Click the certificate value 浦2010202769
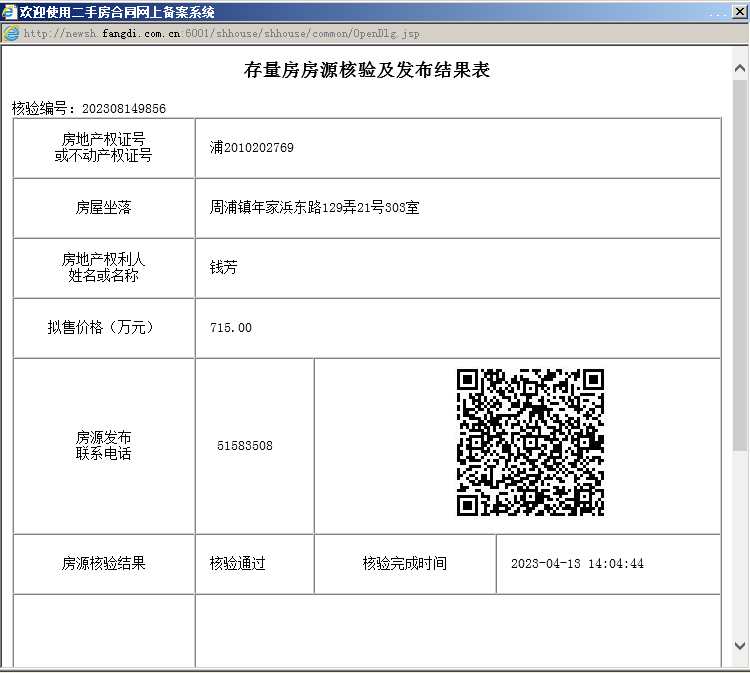The height and width of the screenshot is (673, 750). click(x=252, y=147)
